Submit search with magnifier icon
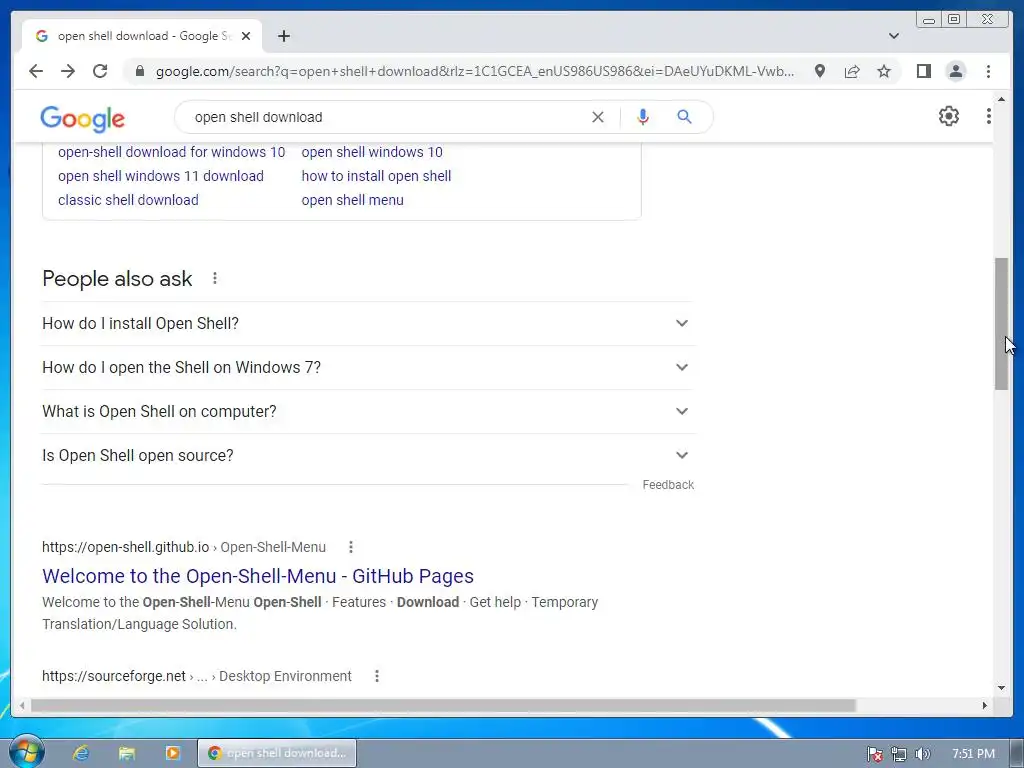This screenshot has height=768, width=1024. pos(684,117)
